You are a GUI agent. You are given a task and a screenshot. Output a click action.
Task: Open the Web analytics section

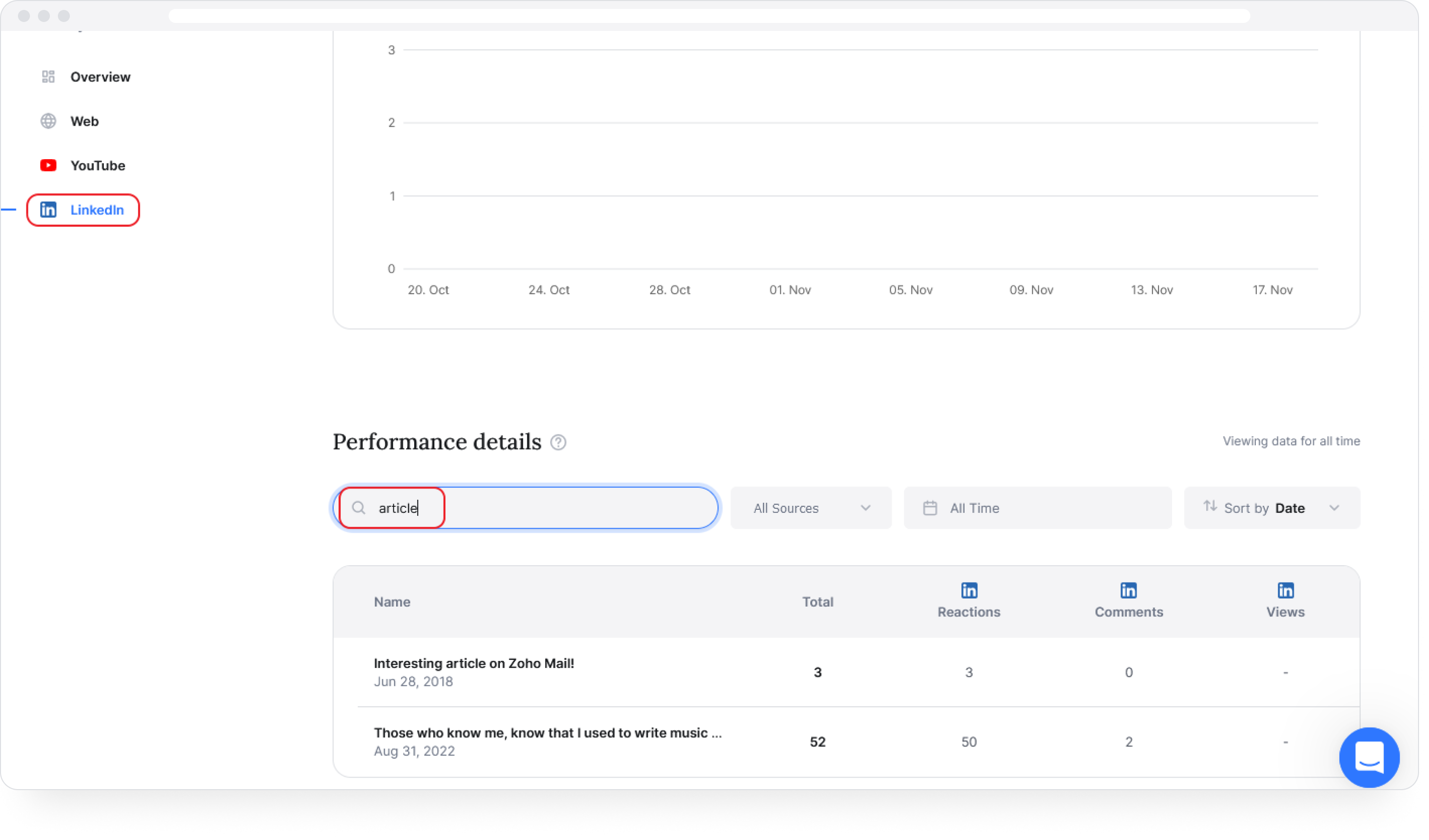[x=70, y=121]
